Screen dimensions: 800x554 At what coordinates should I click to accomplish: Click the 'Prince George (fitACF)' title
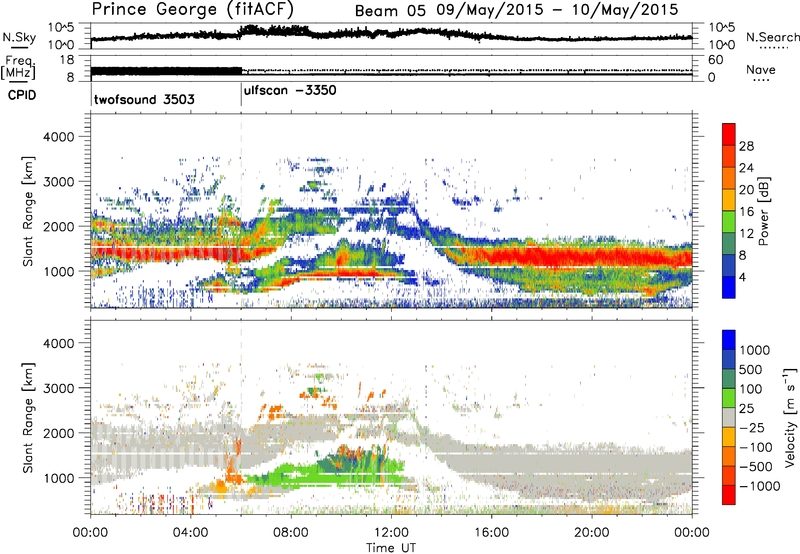click(192, 9)
